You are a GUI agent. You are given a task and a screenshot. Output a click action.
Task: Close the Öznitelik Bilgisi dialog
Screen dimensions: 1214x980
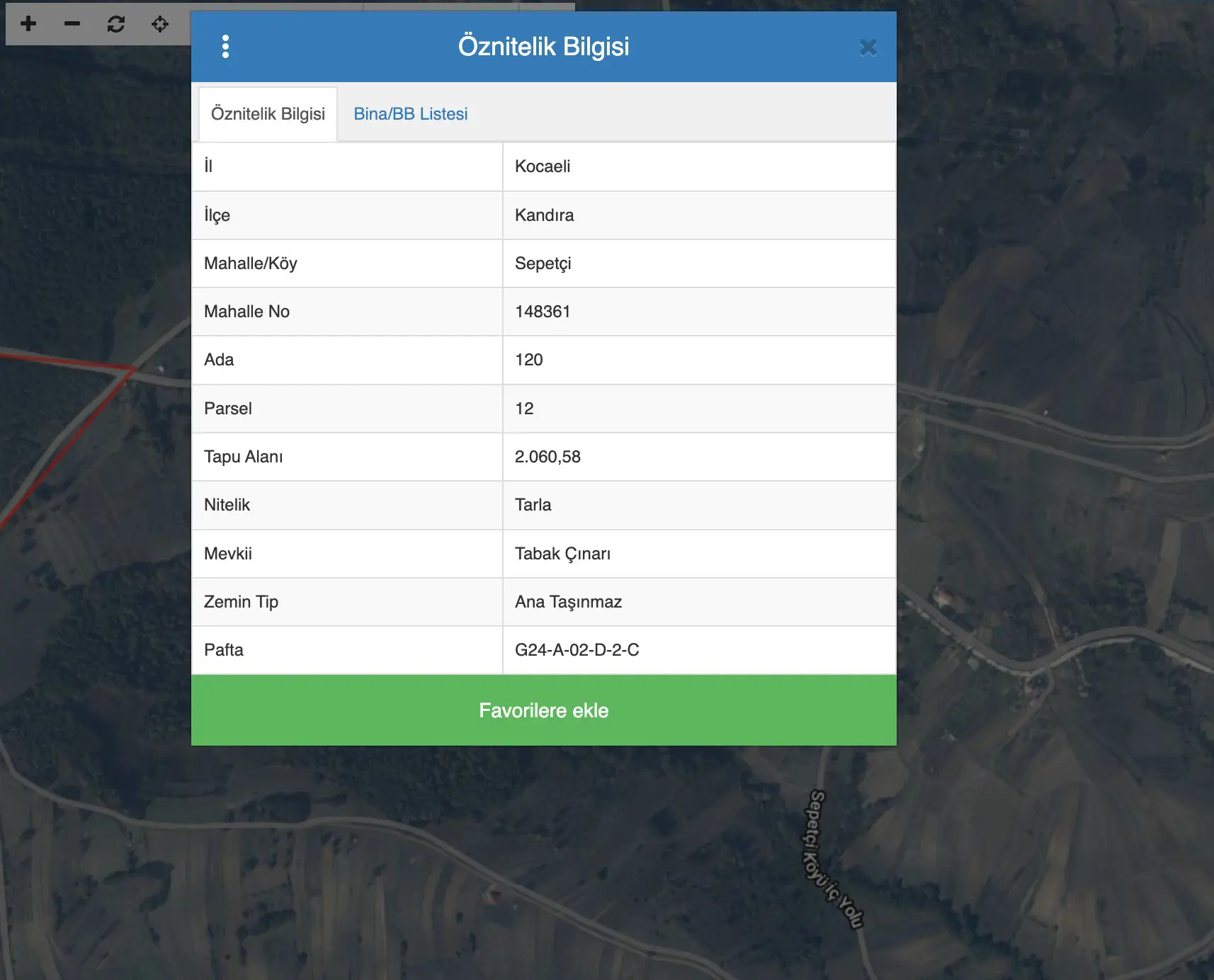[x=868, y=47]
